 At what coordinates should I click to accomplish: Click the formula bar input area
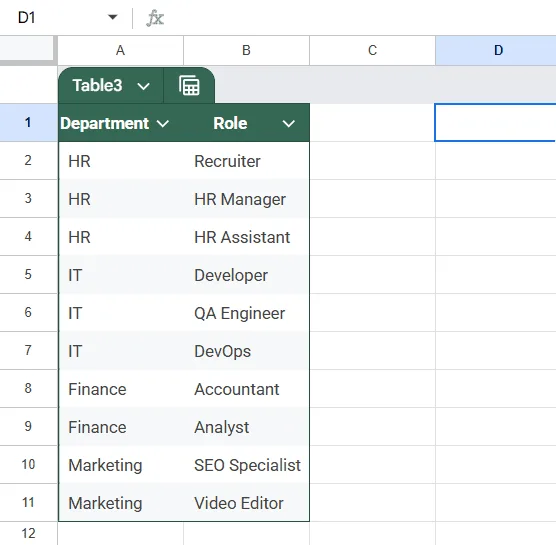pos(362,18)
